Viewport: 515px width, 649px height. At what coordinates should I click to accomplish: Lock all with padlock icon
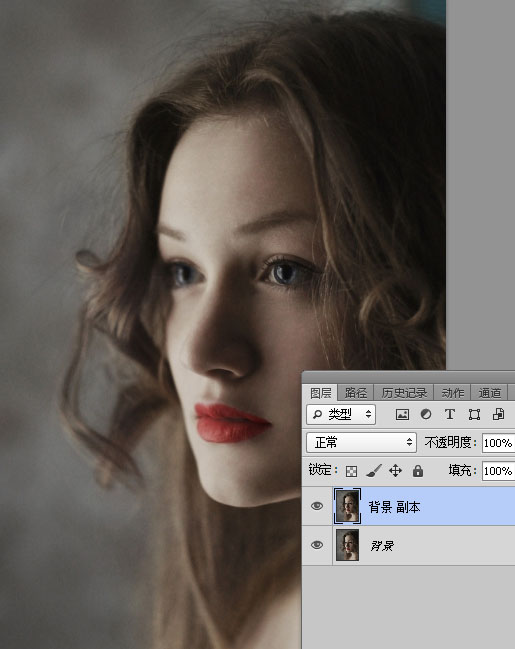(x=418, y=471)
